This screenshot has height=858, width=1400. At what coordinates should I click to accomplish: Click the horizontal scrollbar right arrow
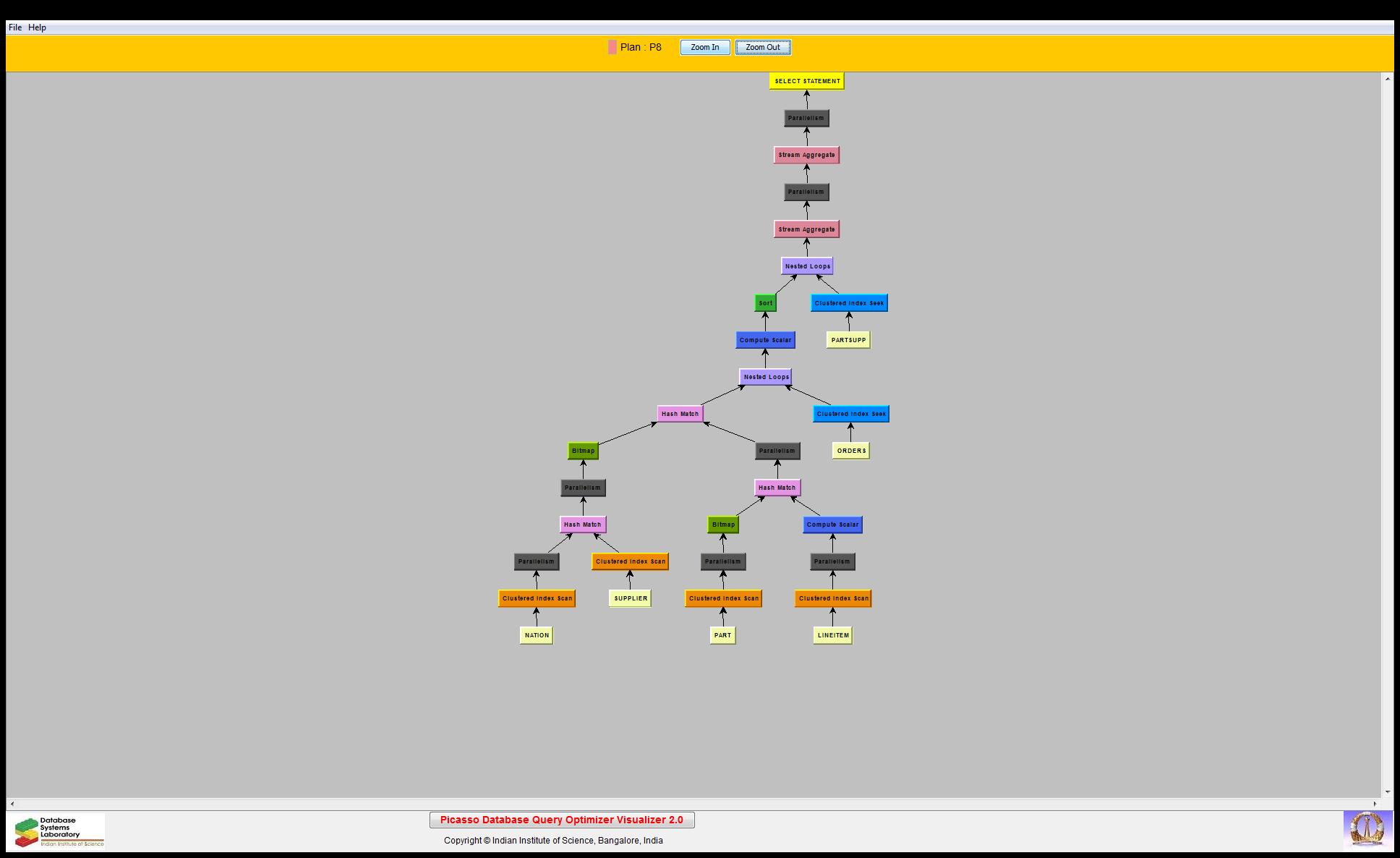1375,804
